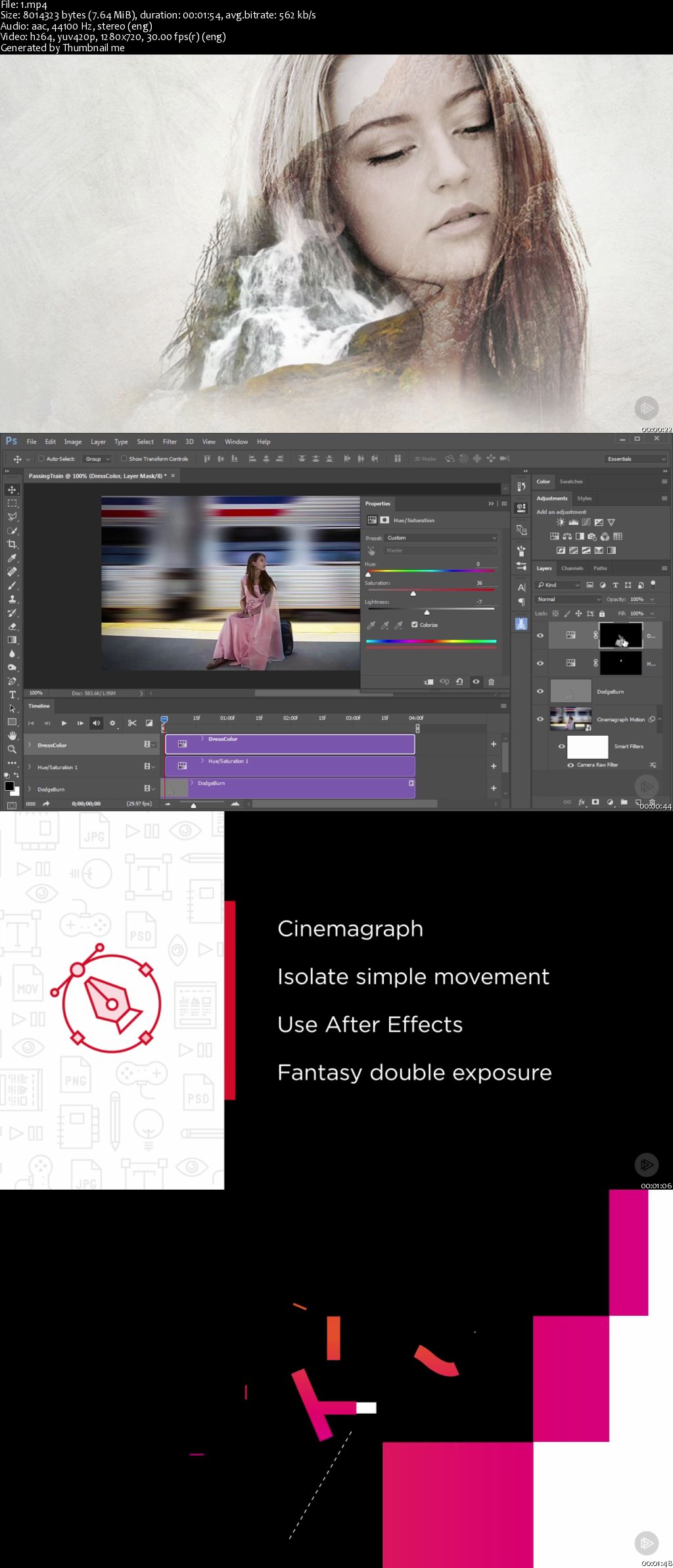The height and width of the screenshot is (1568, 673).
Task: Add Levels adjustment histogram icon
Action: (573, 522)
